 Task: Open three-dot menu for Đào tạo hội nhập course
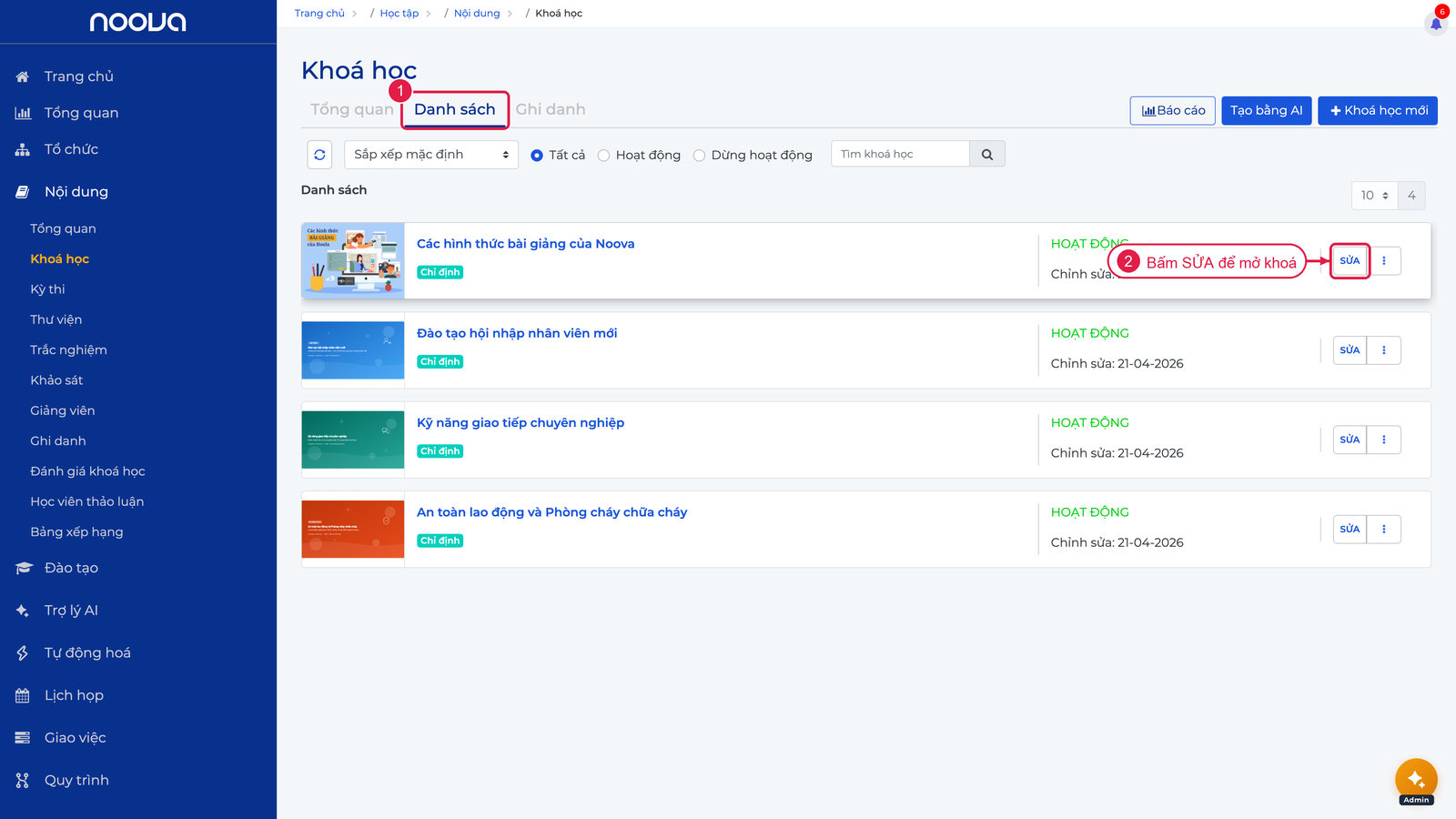[1384, 350]
